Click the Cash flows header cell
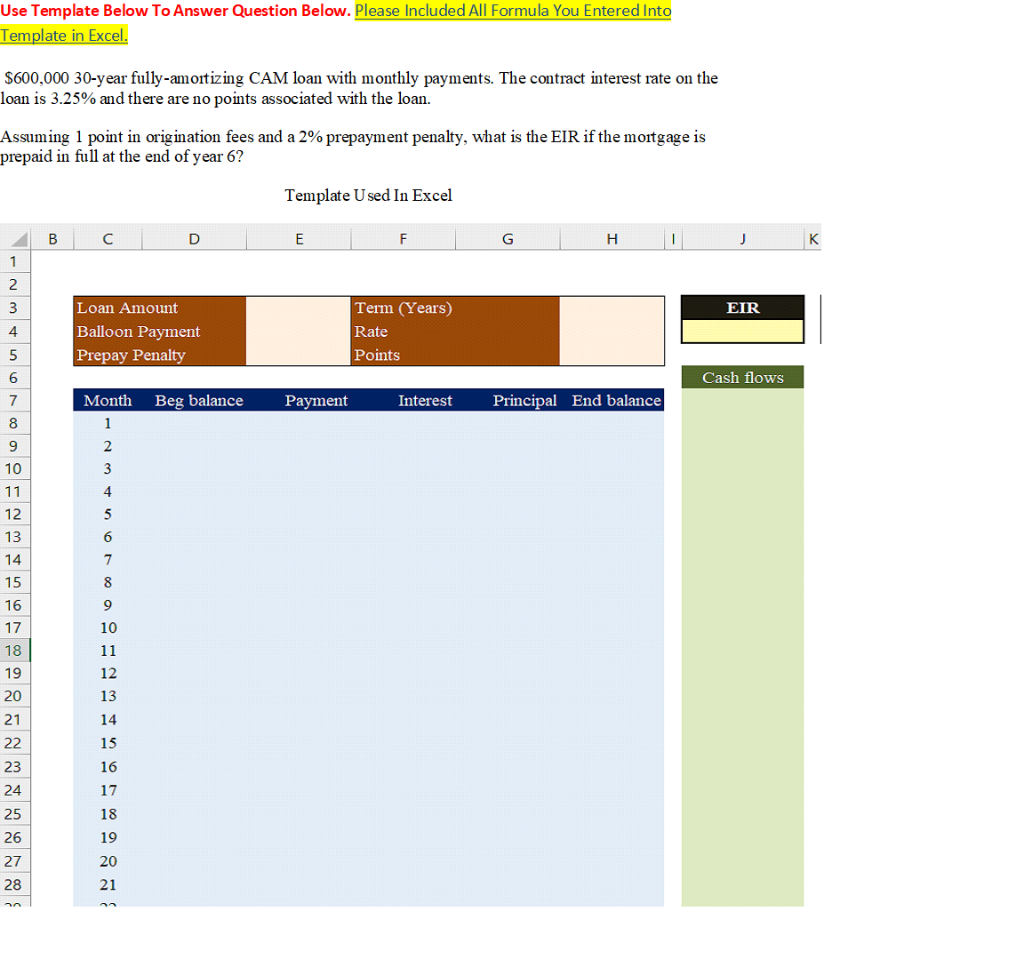Screen dimensions: 1024x967 coord(743,377)
